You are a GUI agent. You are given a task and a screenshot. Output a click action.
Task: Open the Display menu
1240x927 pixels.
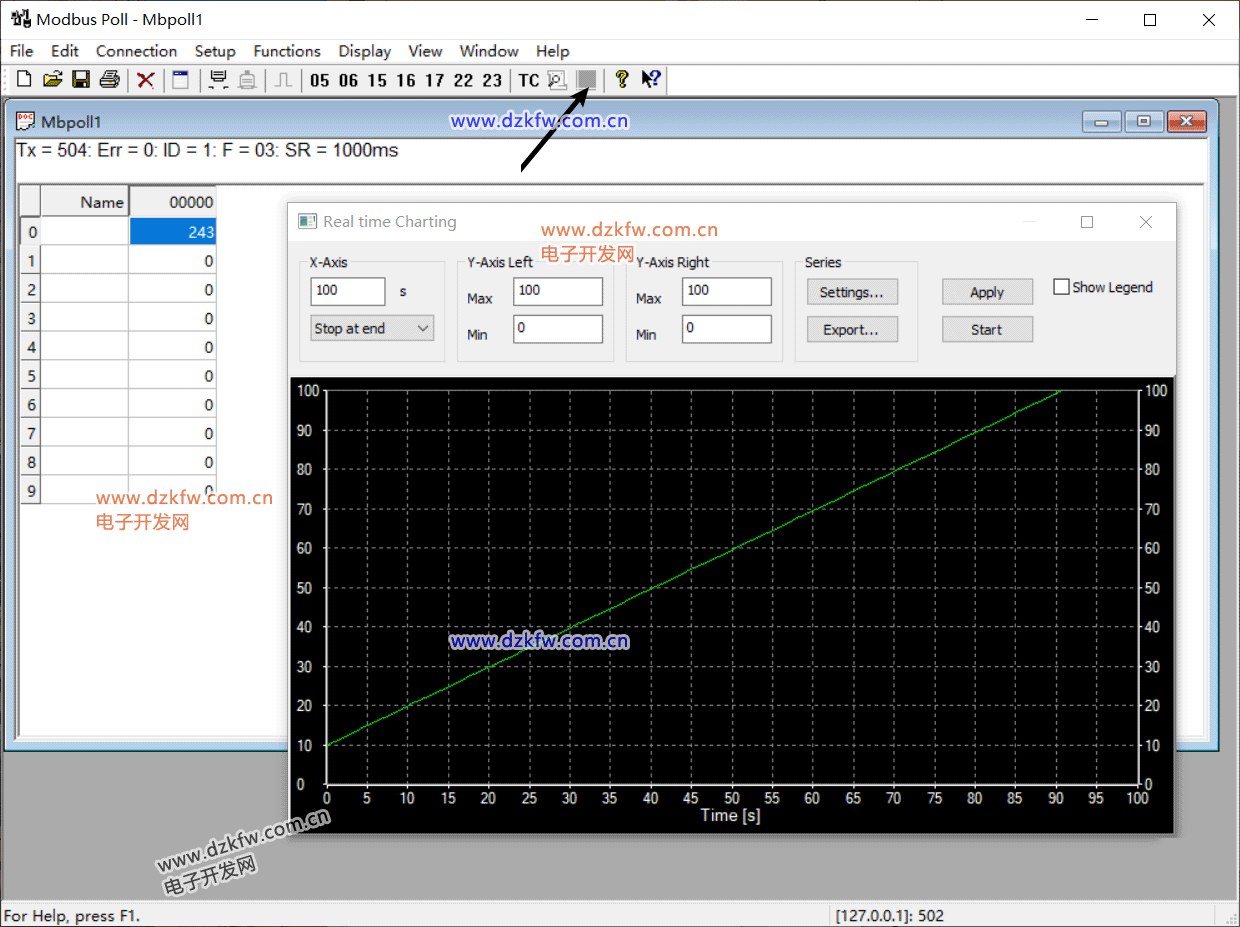click(364, 51)
